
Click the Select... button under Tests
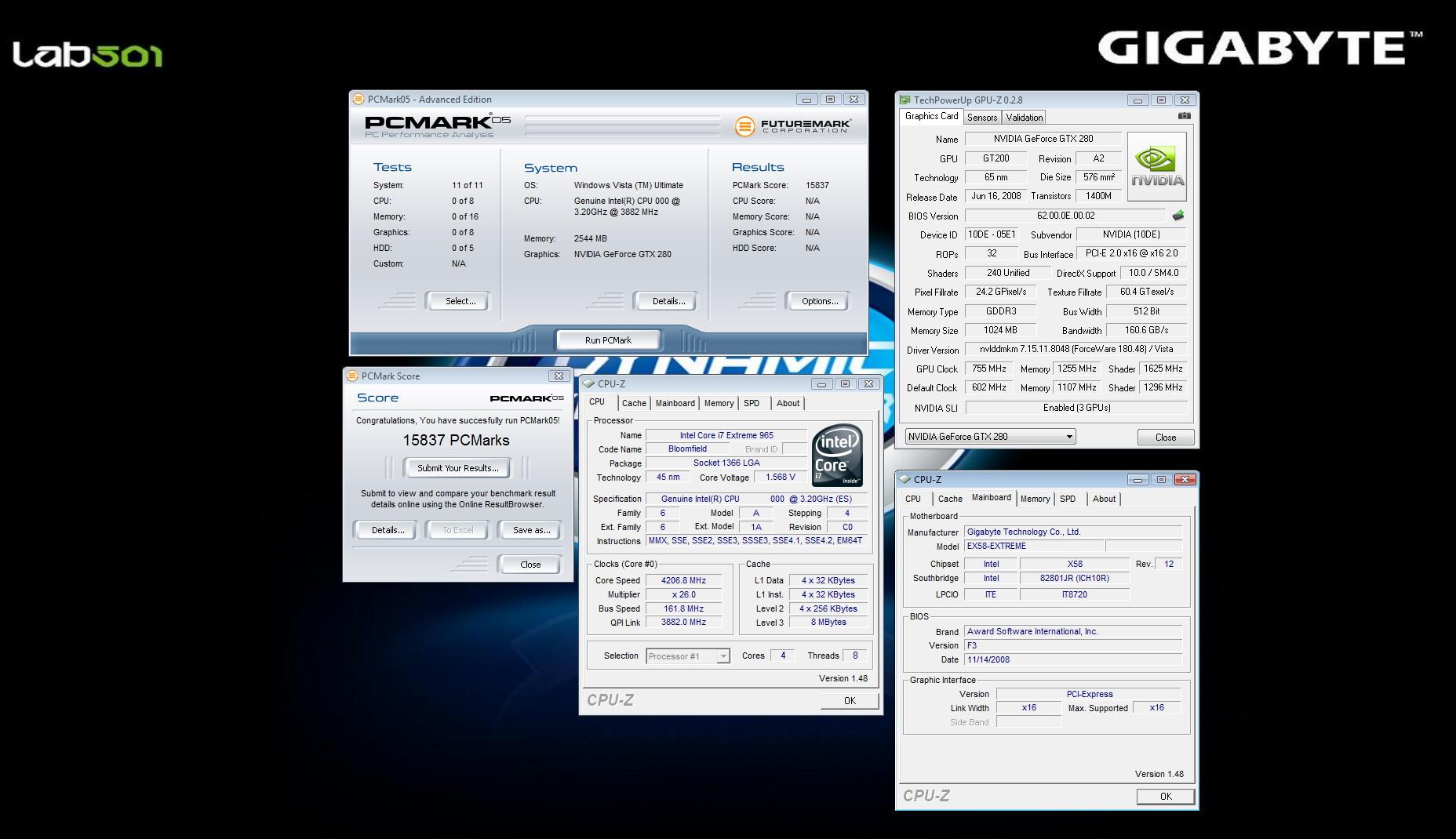(x=460, y=301)
